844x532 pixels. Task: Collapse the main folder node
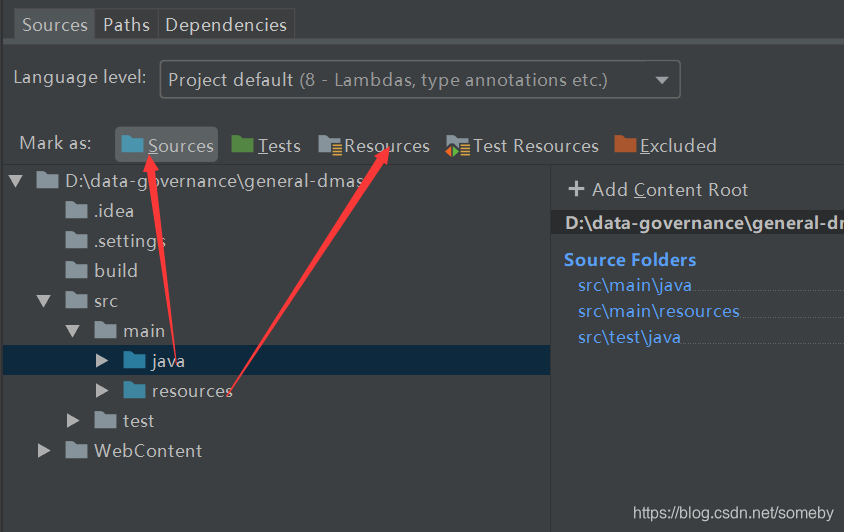click(x=73, y=331)
